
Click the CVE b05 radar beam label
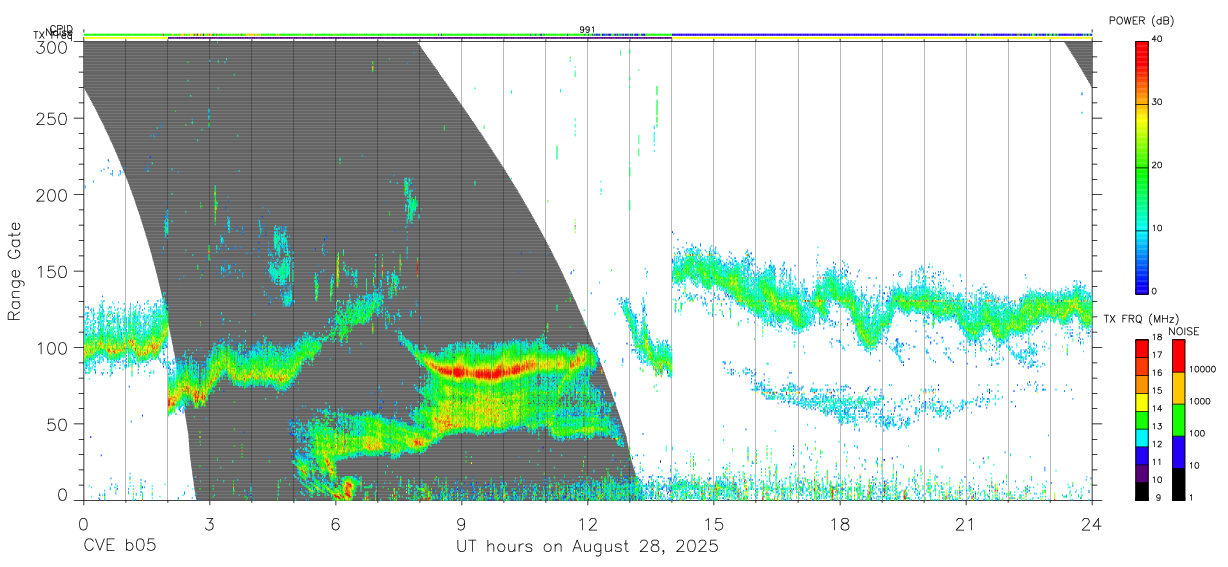(118, 547)
